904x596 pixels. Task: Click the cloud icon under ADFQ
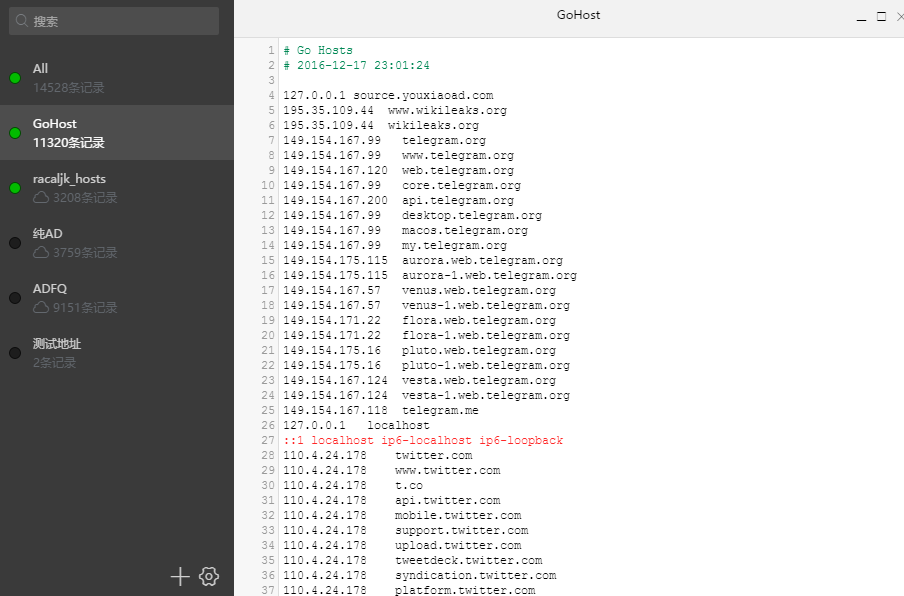tap(41, 307)
